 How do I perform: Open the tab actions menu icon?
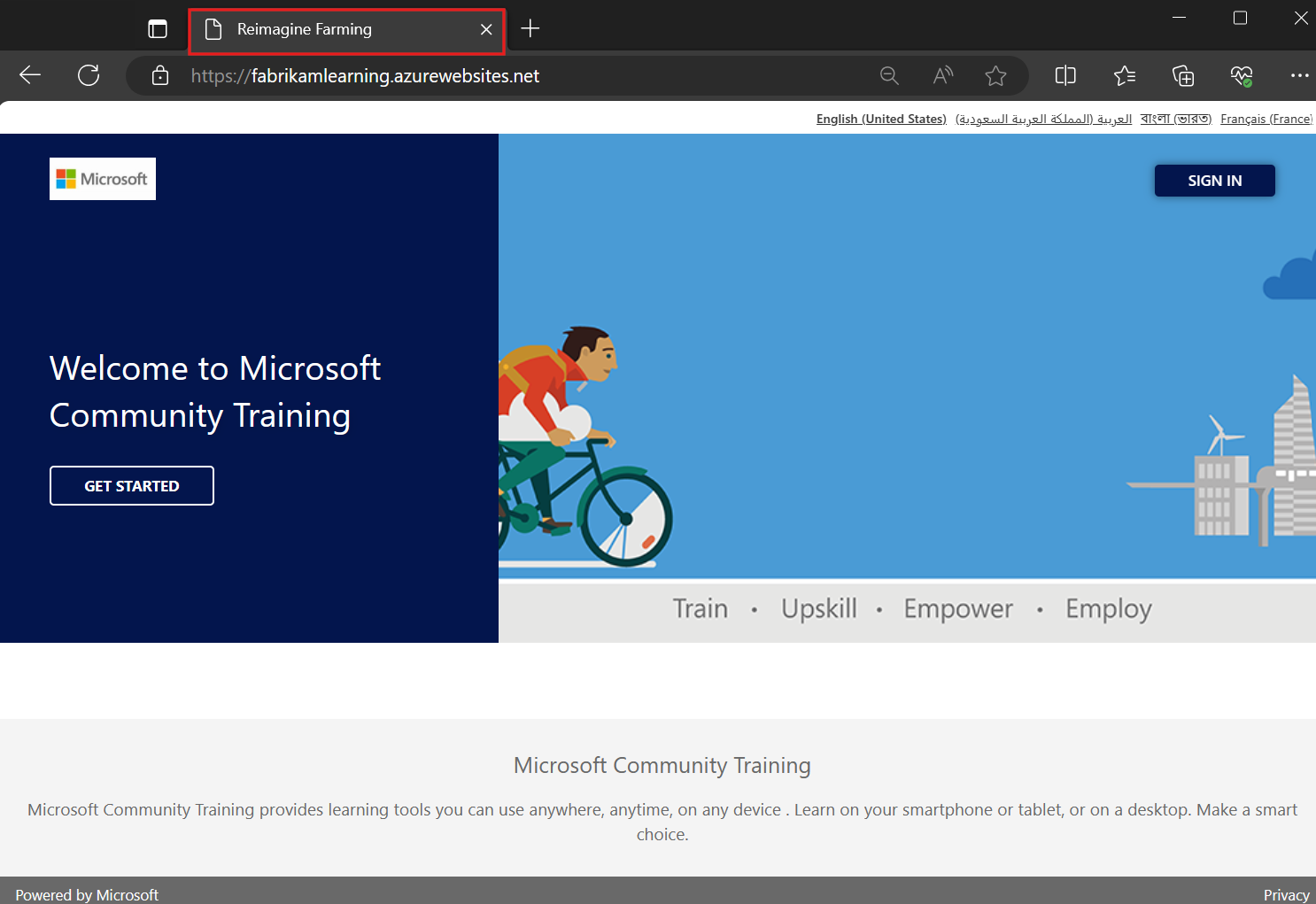click(158, 29)
